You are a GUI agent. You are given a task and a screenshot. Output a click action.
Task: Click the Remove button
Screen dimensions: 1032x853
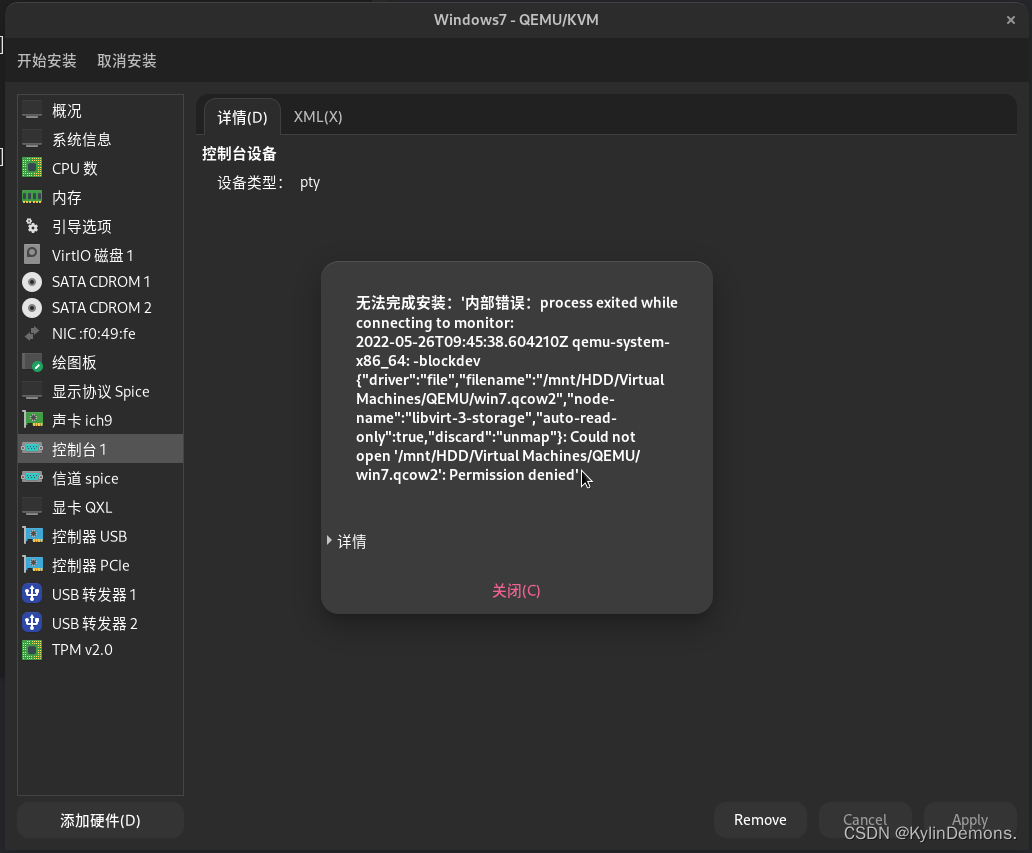pyautogui.click(x=760, y=820)
